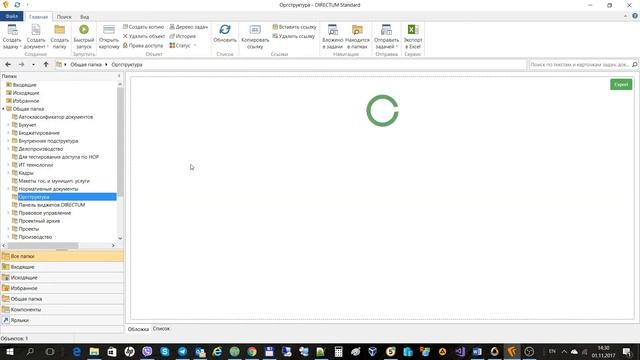Click the Обновить refresh icon
Image resolution: width=640 pixels, height=360 pixels.
click(x=225, y=30)
